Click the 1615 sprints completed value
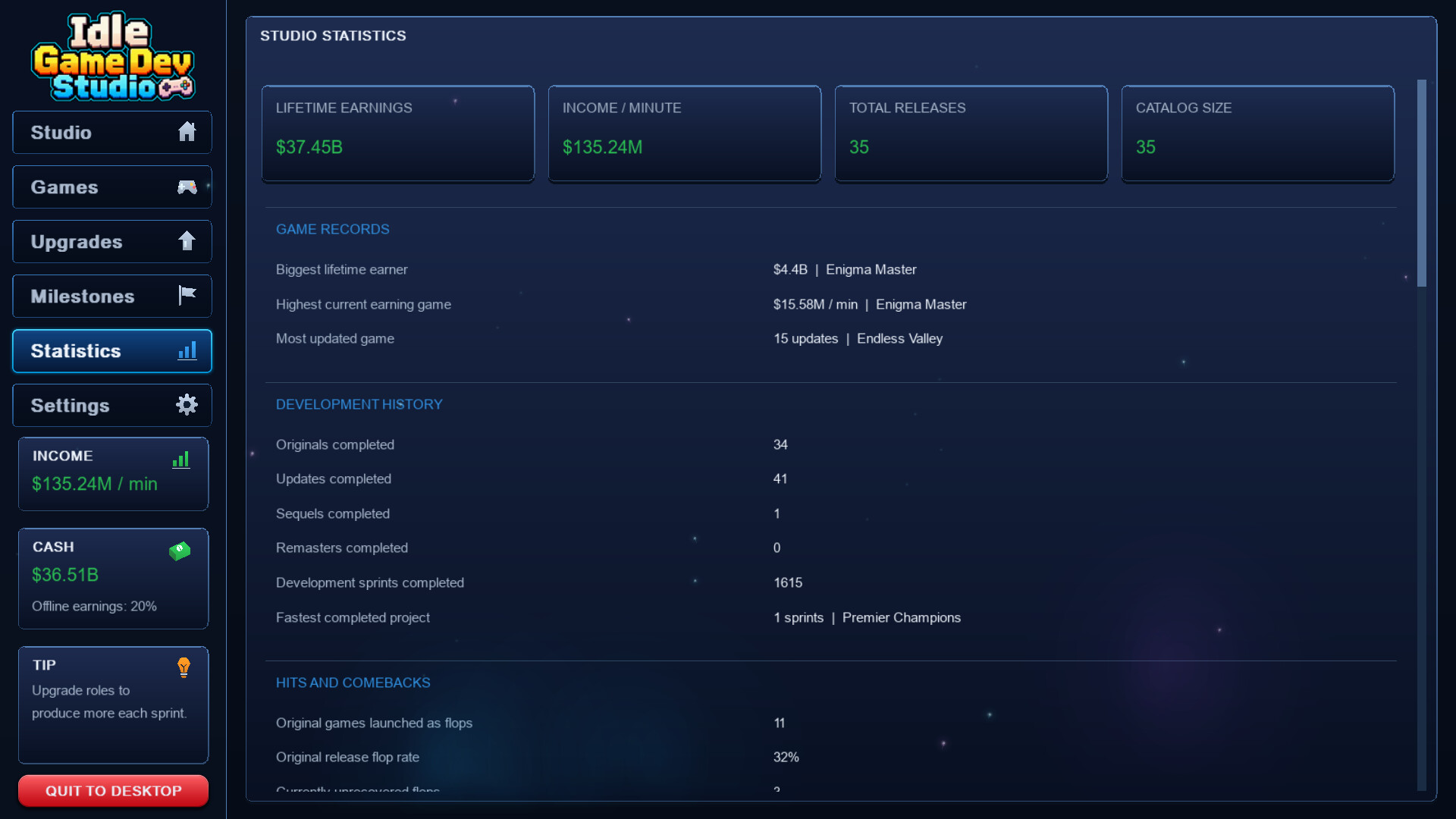Viewport: 1456px width, 819px height. click(x=788, y=582)
